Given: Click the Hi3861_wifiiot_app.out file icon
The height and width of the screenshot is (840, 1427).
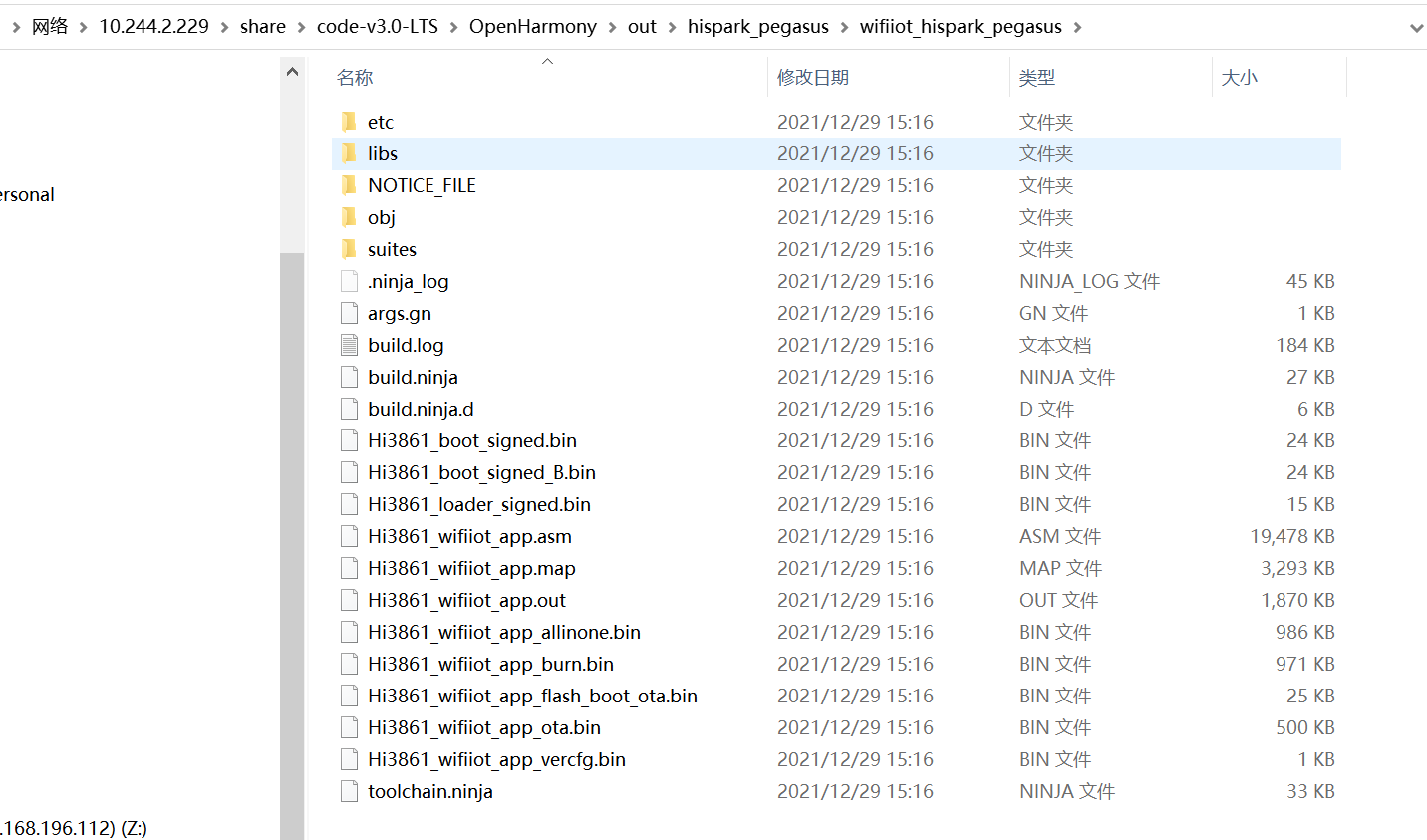Looking at the screenshot, I should [x=349, y=600].
